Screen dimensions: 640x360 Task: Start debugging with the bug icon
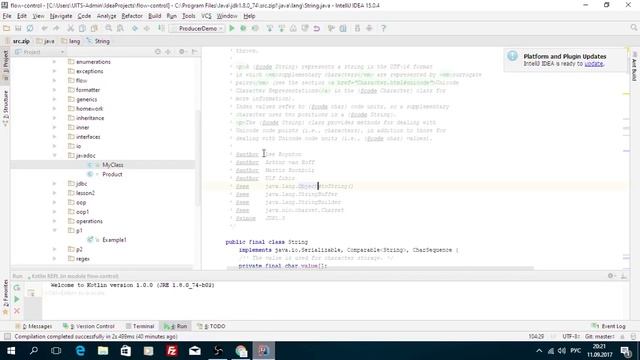[243, 28]
